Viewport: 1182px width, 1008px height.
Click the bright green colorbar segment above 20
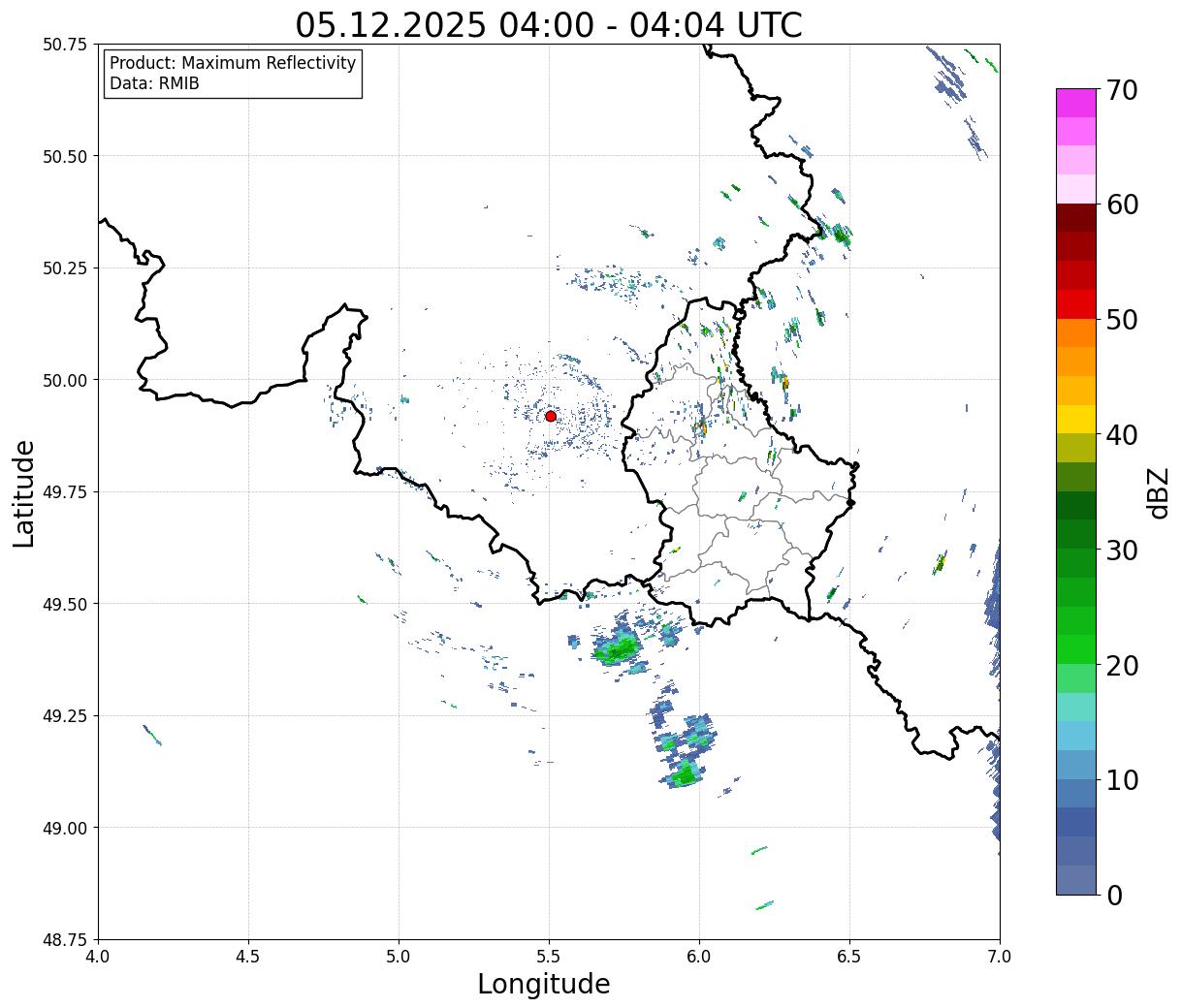point(1076,649)
